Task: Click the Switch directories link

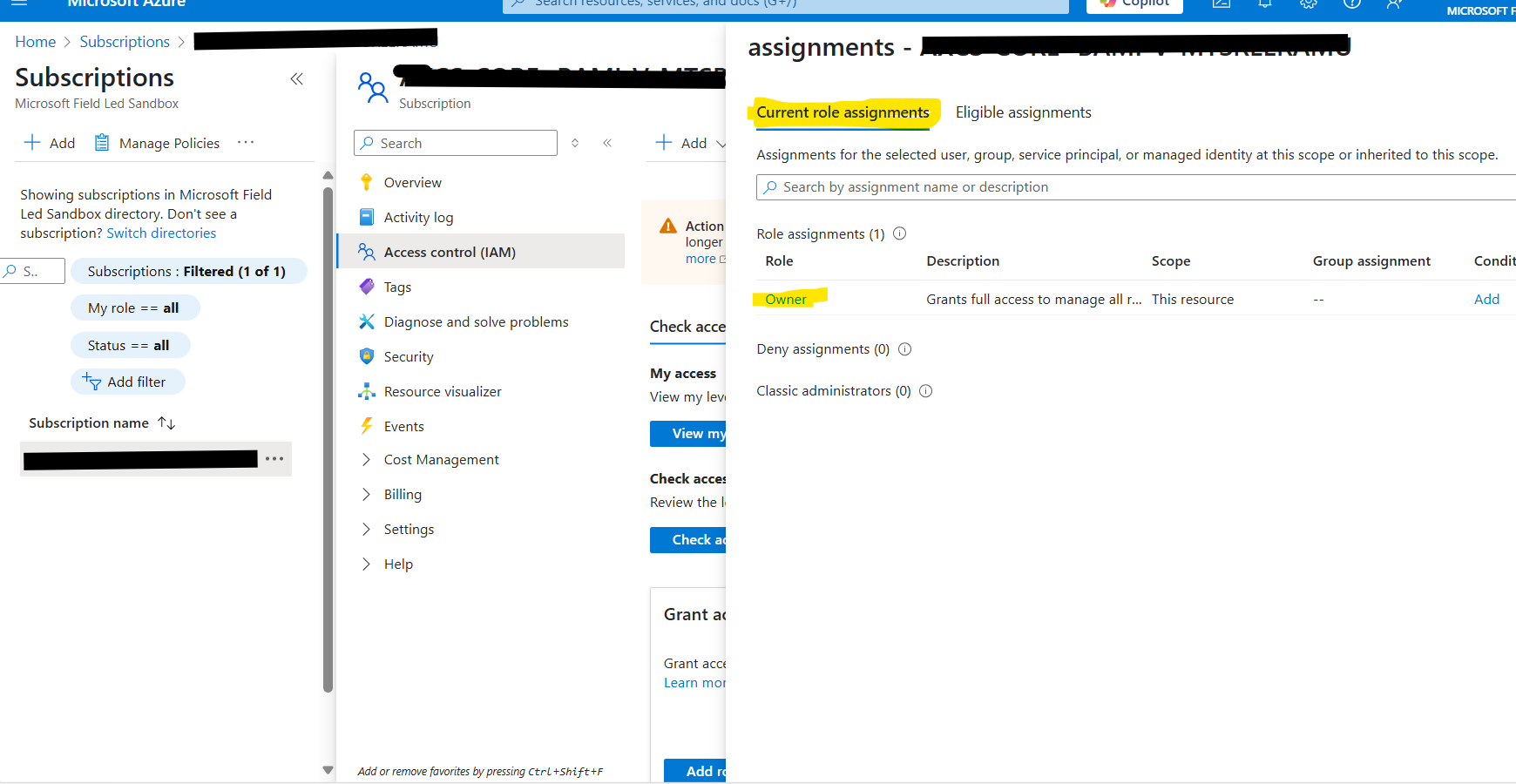Action: click(x=160, y=233)
